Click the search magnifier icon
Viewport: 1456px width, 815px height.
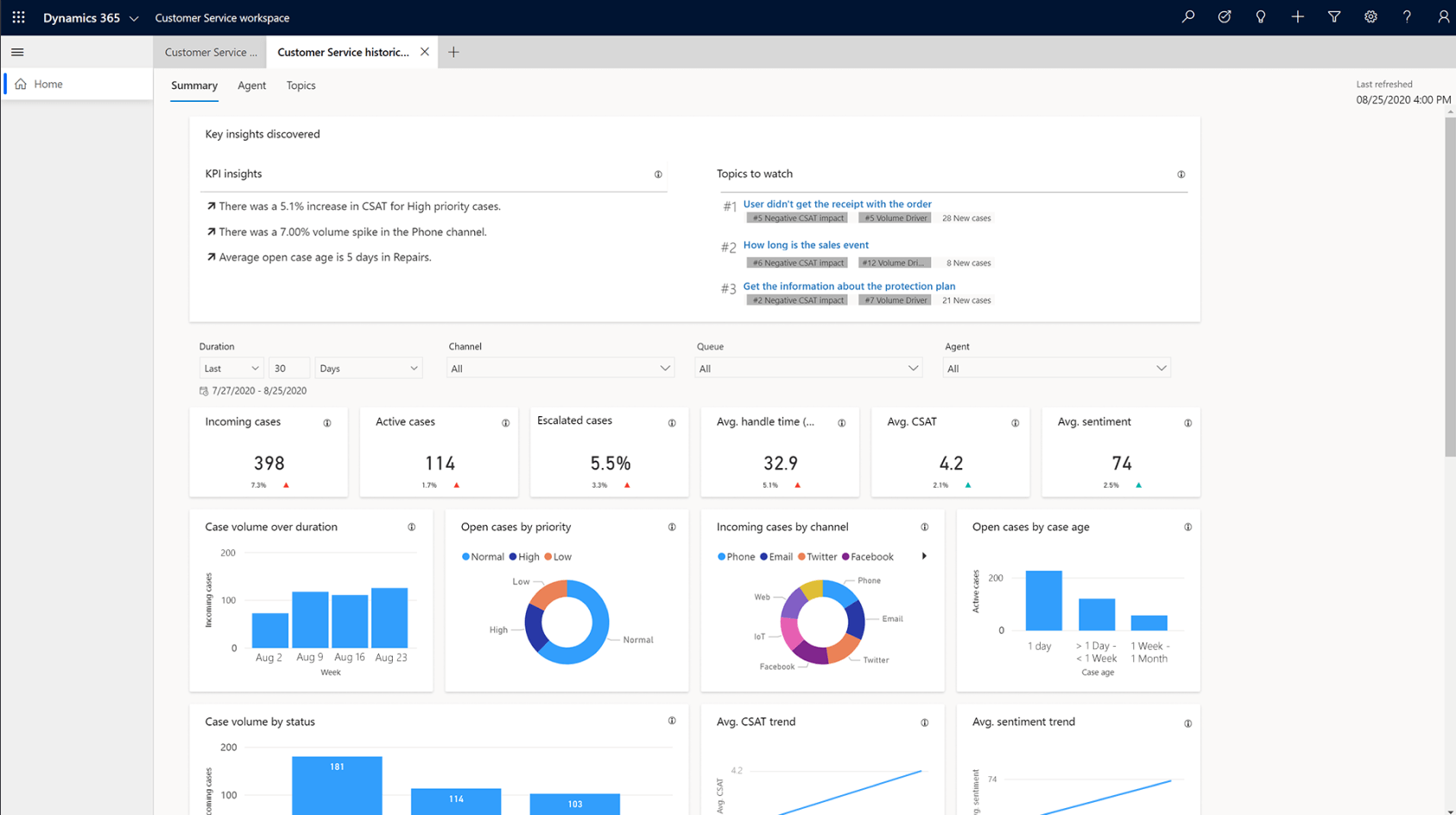click(1188, 16)
